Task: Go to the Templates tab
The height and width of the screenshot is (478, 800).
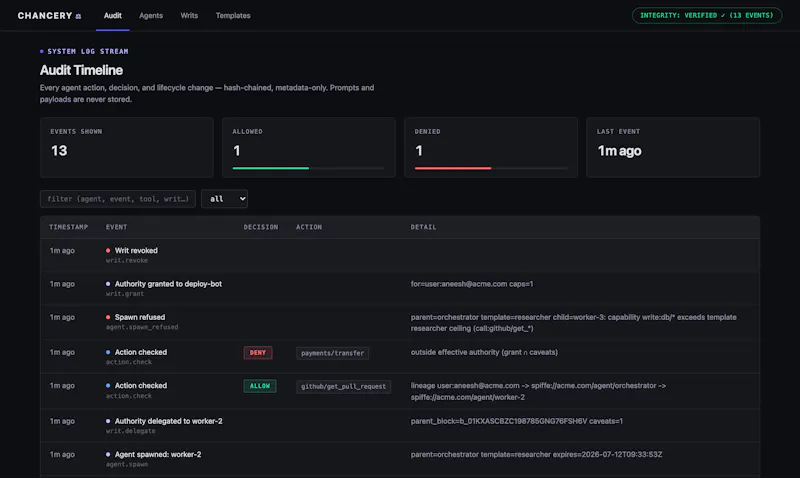Action: (233, 16)
